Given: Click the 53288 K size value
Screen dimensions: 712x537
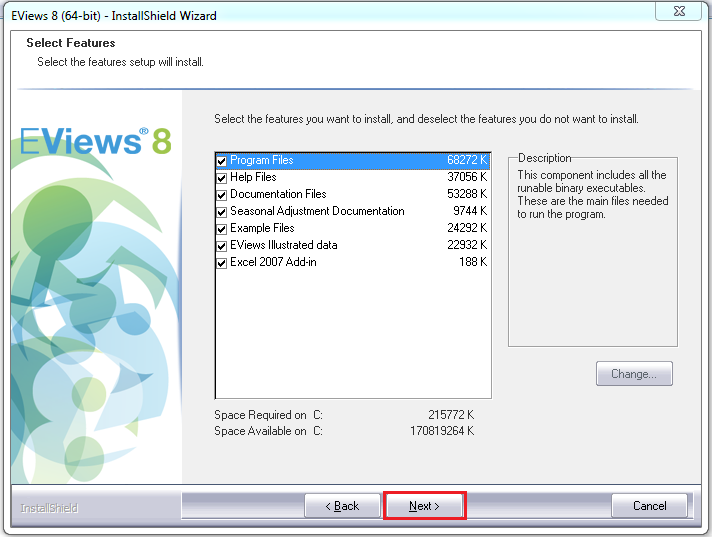Looking at the screenshot, I should point(467,194).
